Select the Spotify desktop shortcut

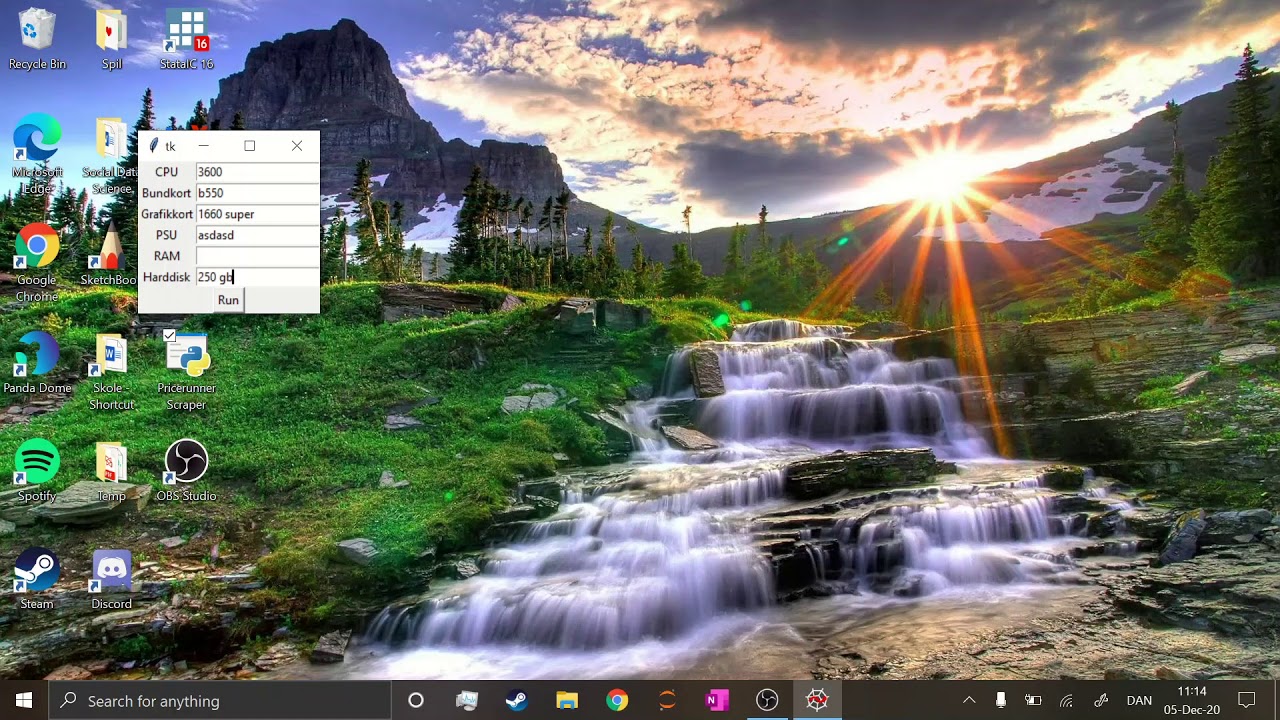(x=37, y=471)
